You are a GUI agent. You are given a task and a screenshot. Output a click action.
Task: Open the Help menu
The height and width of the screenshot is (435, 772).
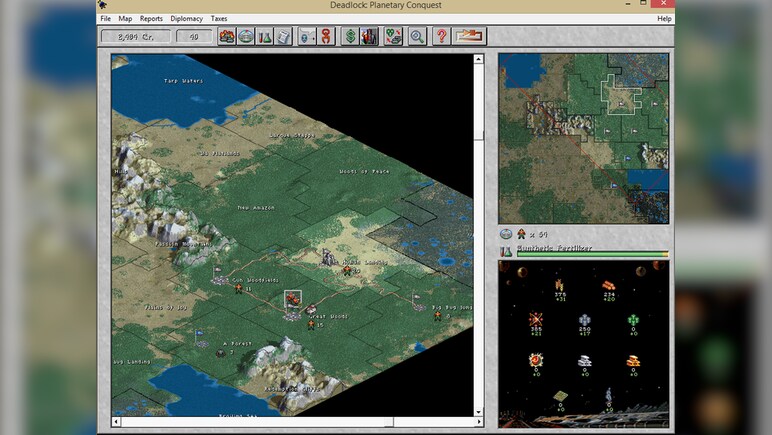pos(664,19)
